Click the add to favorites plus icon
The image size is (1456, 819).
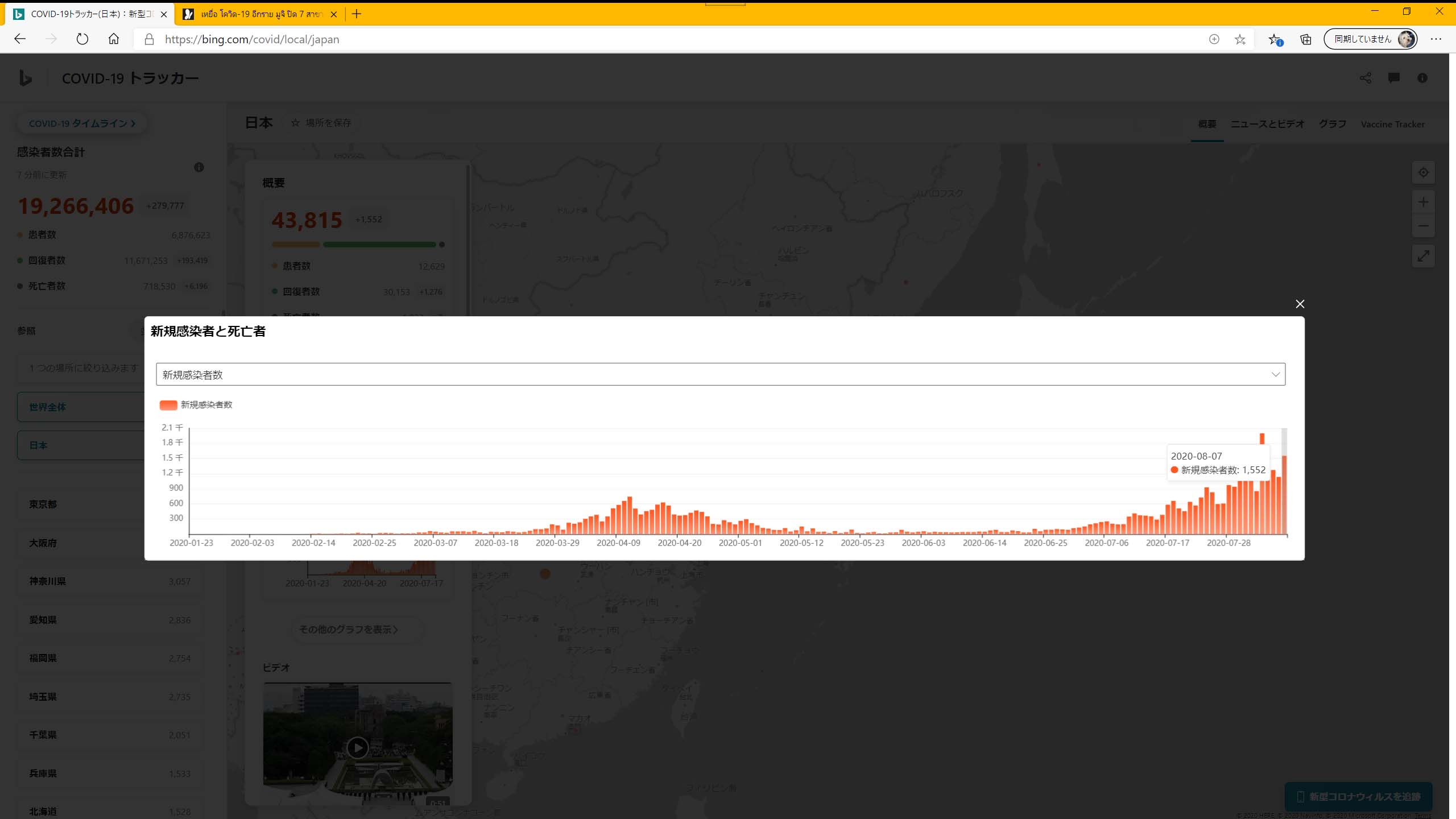(1214, 39)
